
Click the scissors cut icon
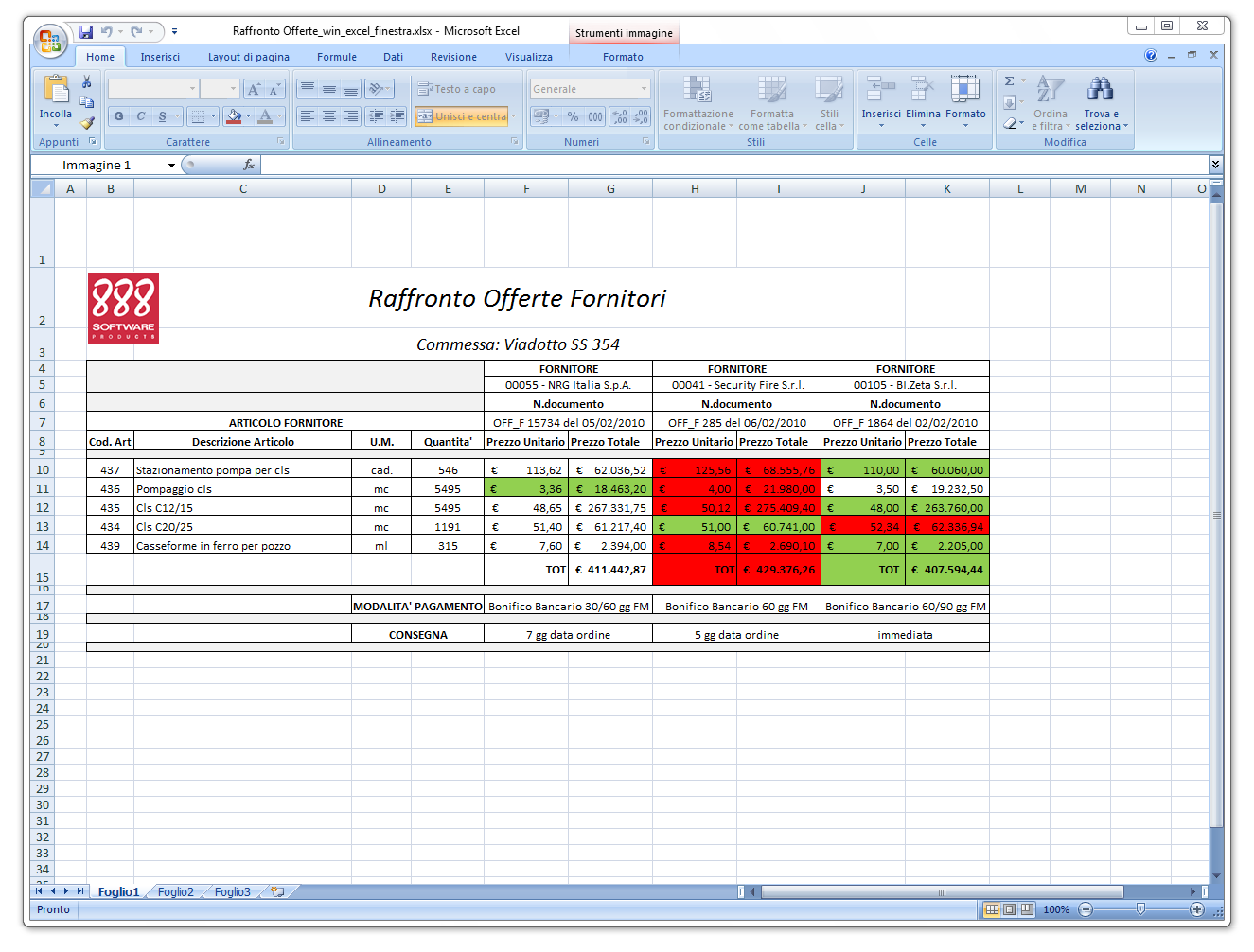point(87,82)
